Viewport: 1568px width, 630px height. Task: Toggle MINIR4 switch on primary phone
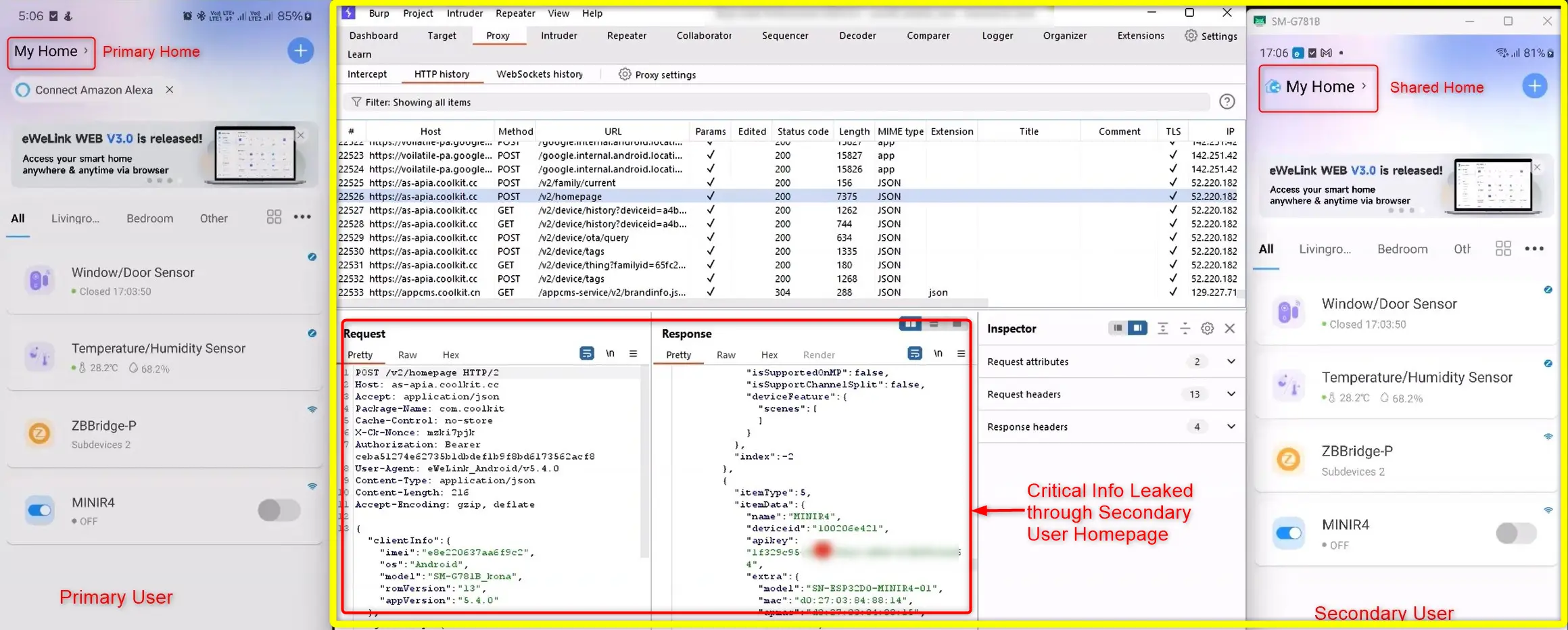[x=279, y=510]
